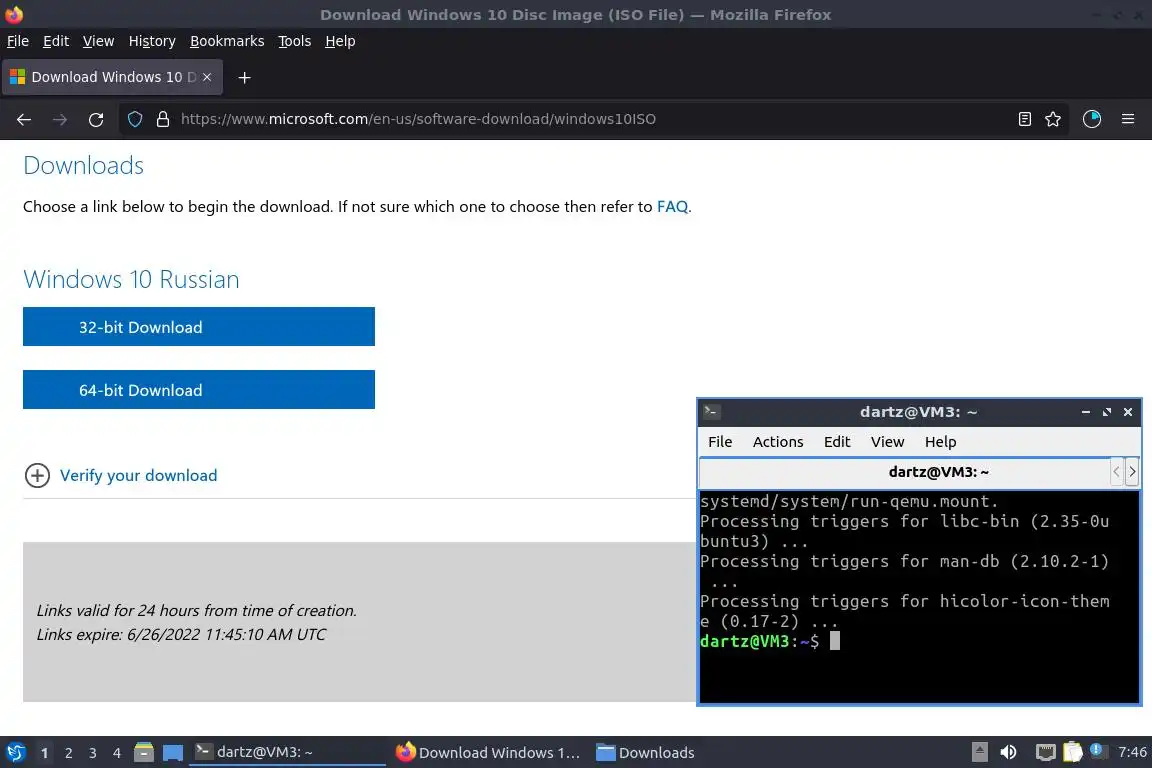Viewport: 1152px width, 768px height.
Task: Open Firefox hamburger application menu
Action: 1128,119
